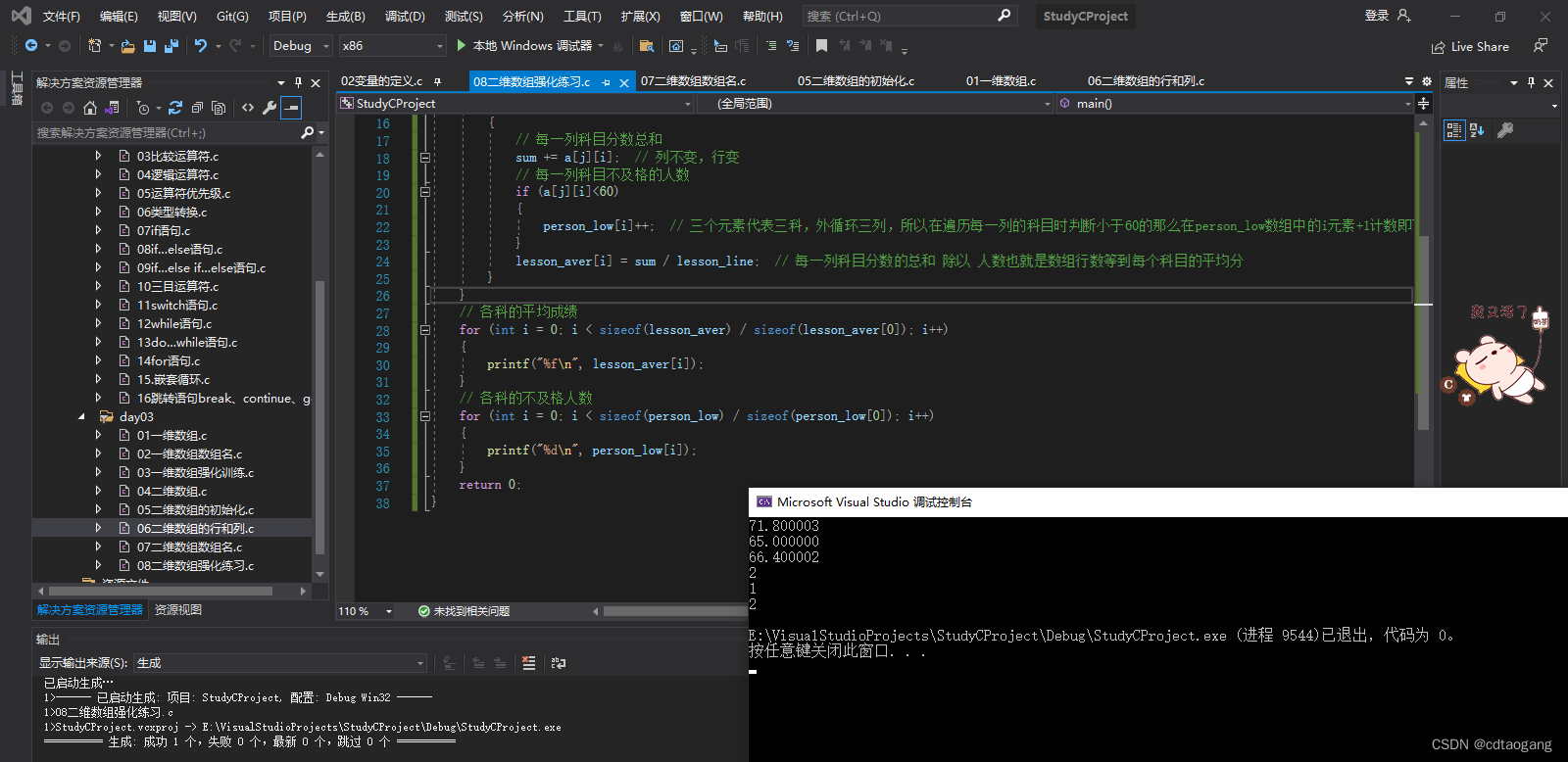Click the comment out selected lines icon
Viewport: 1568px width, 762px height.
[x=771, y=46]
